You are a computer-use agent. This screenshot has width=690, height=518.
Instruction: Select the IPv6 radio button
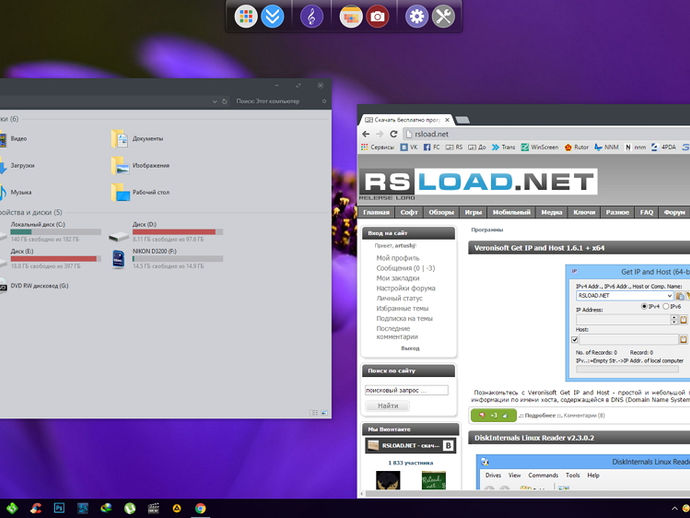[x=666, y=306]
